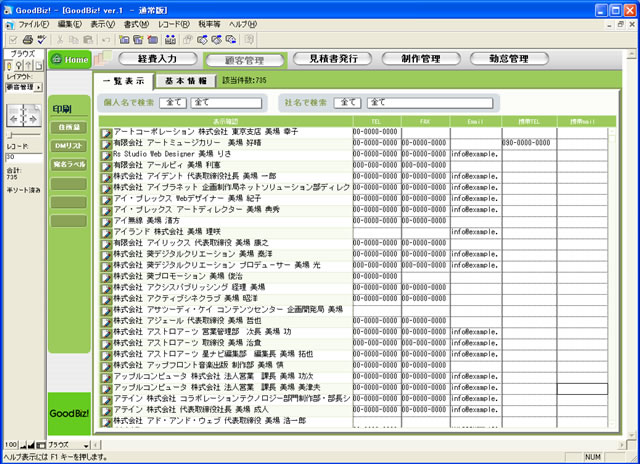Run spell check from the toolbar icon
The image size is (640, 464).
tap(41, 40)
